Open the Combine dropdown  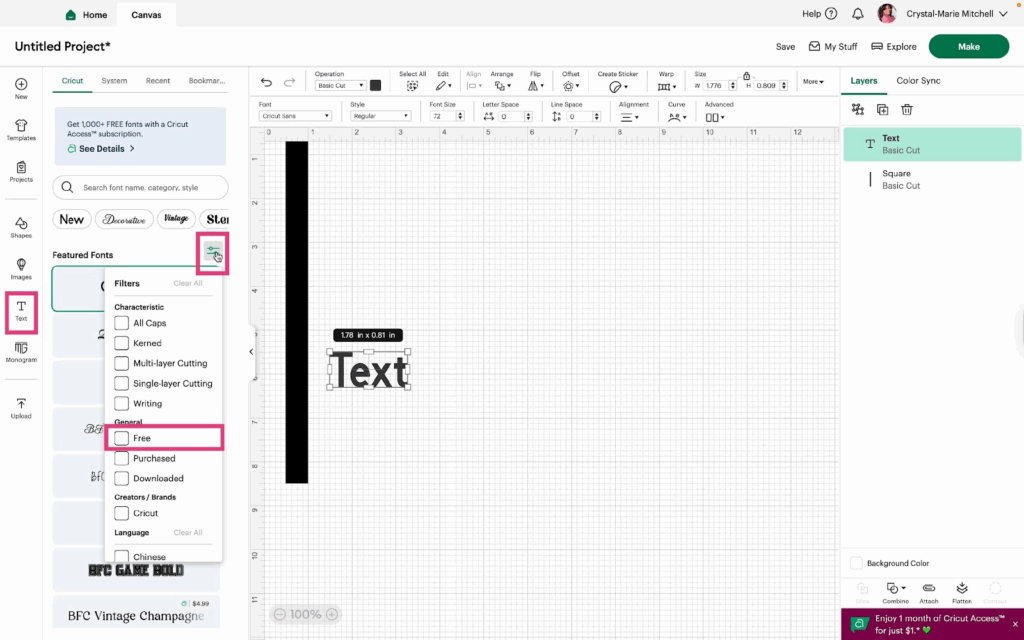(895, 593)
